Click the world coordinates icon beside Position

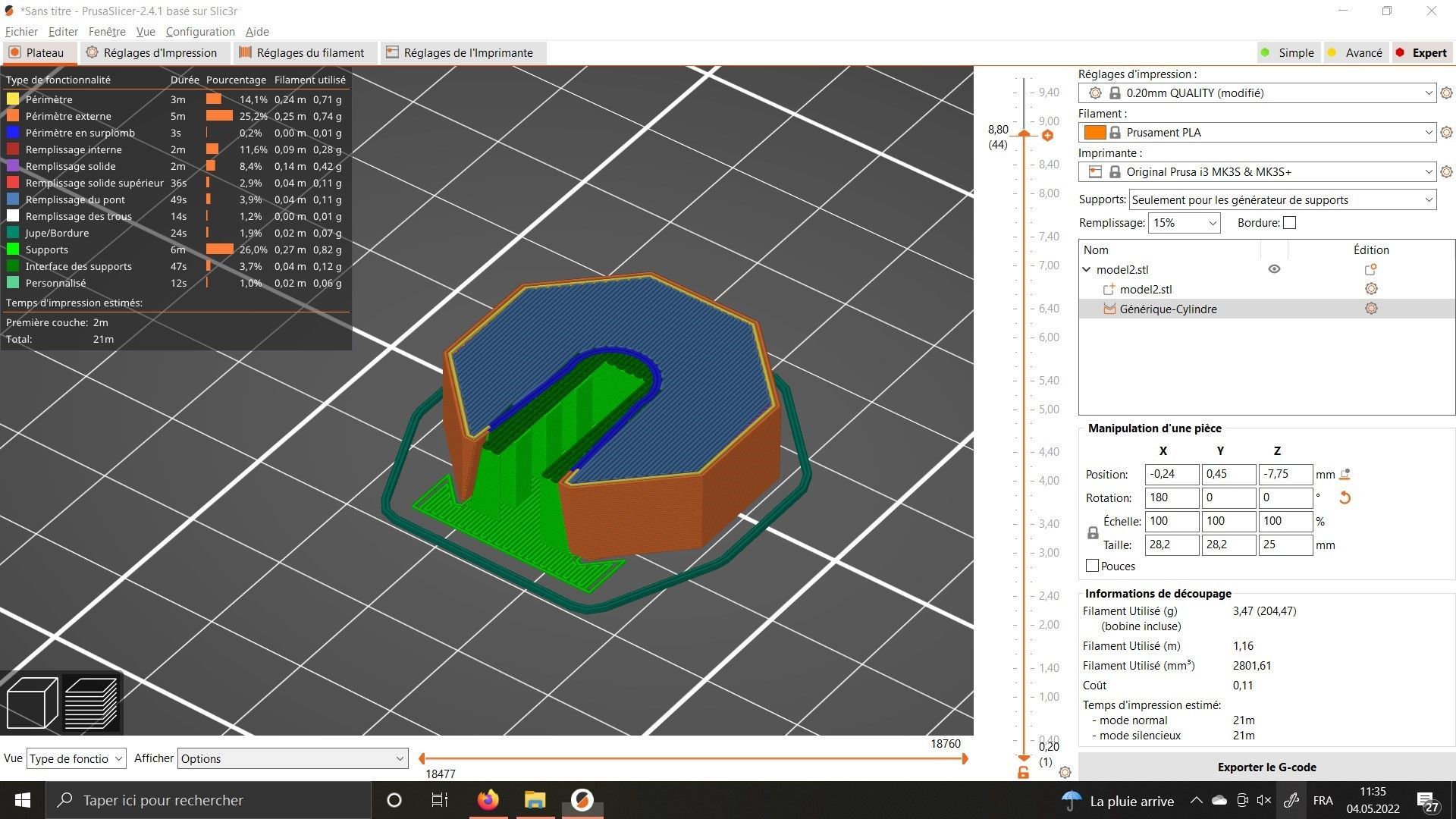tap(1345, 474)
